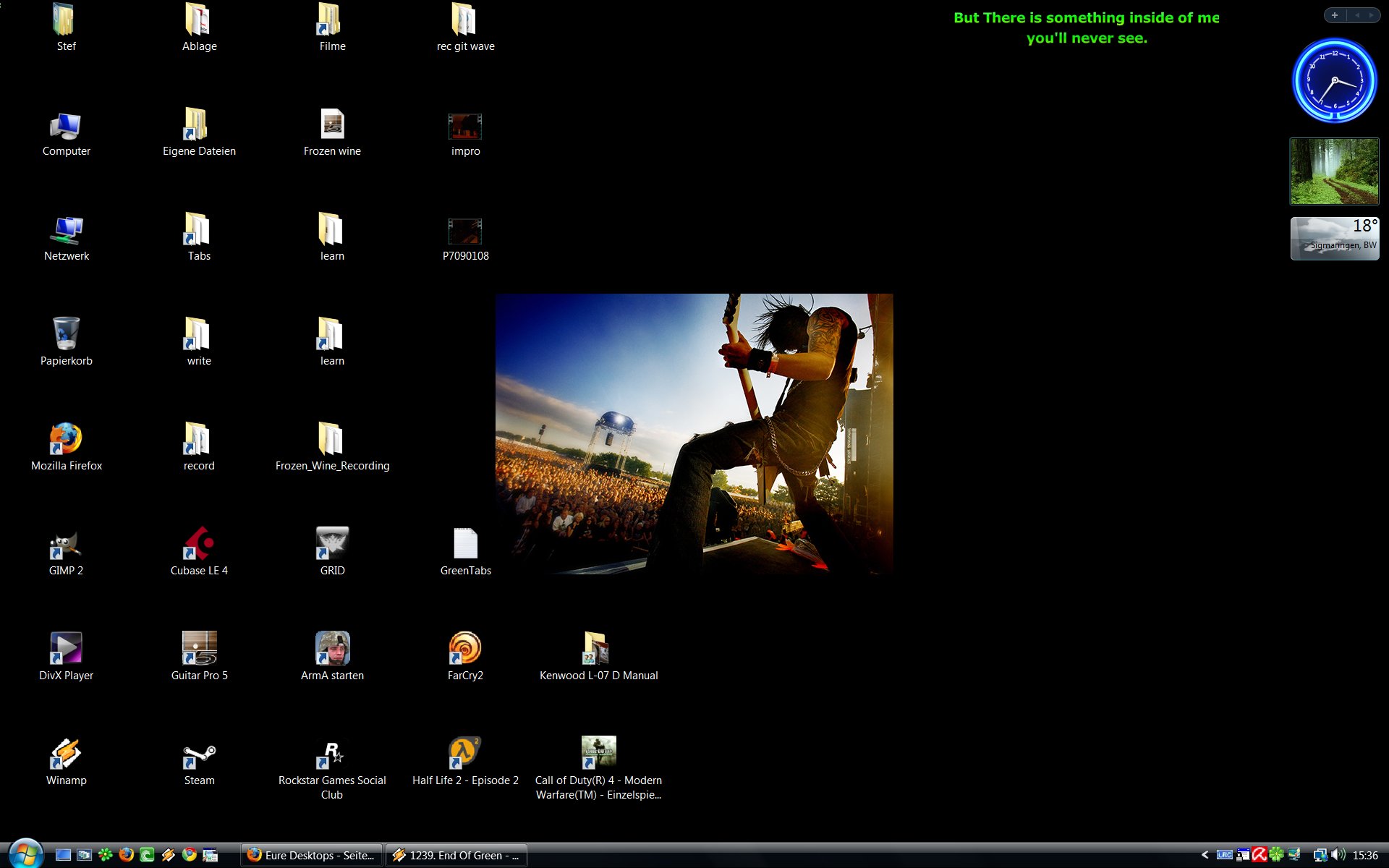Launch Guitar Pro 5 shortcut
Image resolution: width=1389 pixels, height=868 pixels.
[x=199, y=658]
